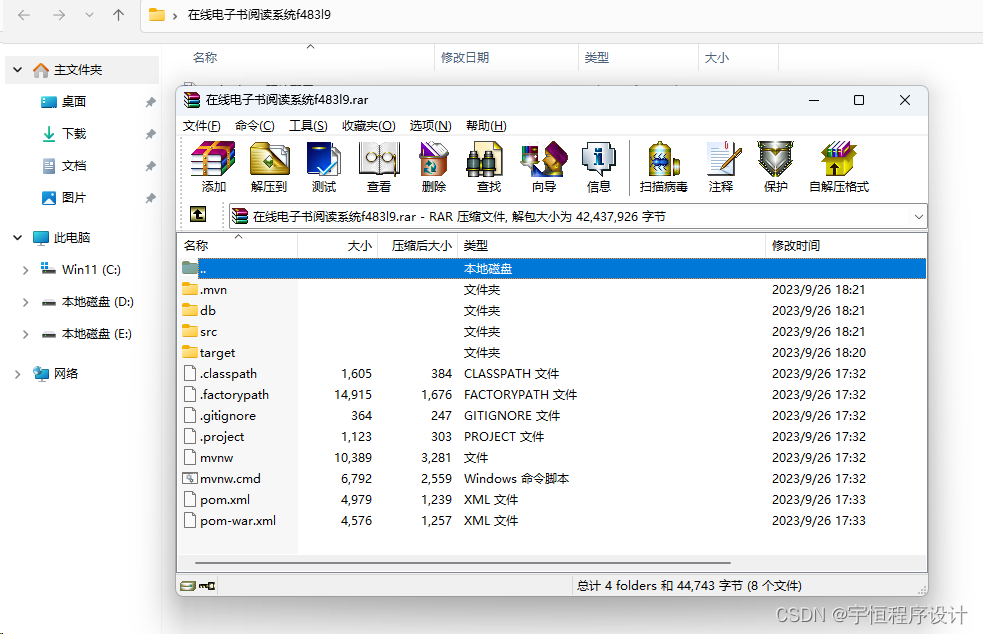Open Downloads (下载) in Explorer sidebar
Viewport: 983px width, 634px height.
click(74, 134)
